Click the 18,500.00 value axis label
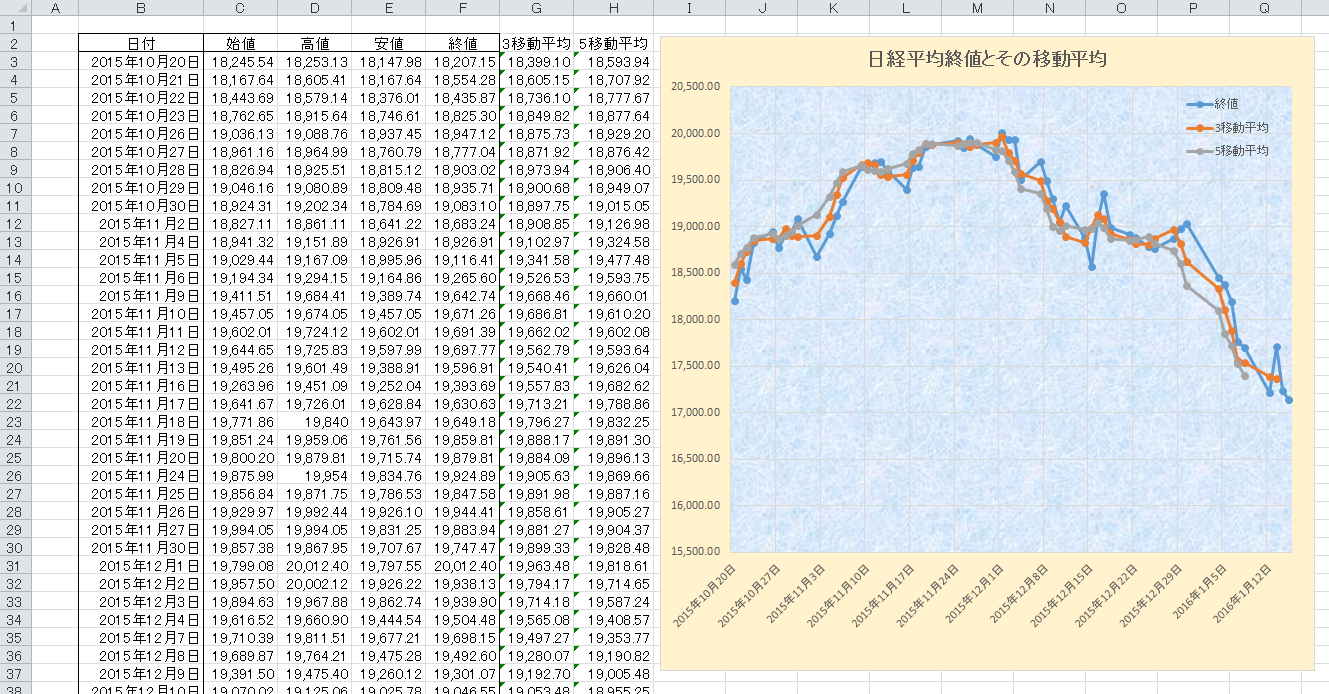 pos(695,272)
